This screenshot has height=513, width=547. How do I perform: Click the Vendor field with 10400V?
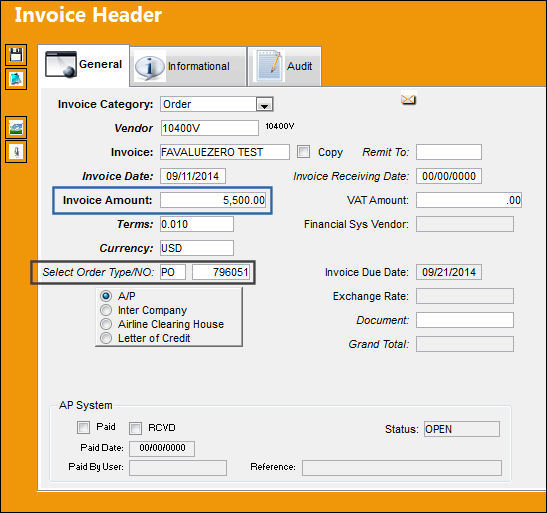click(x=210, y=128)
